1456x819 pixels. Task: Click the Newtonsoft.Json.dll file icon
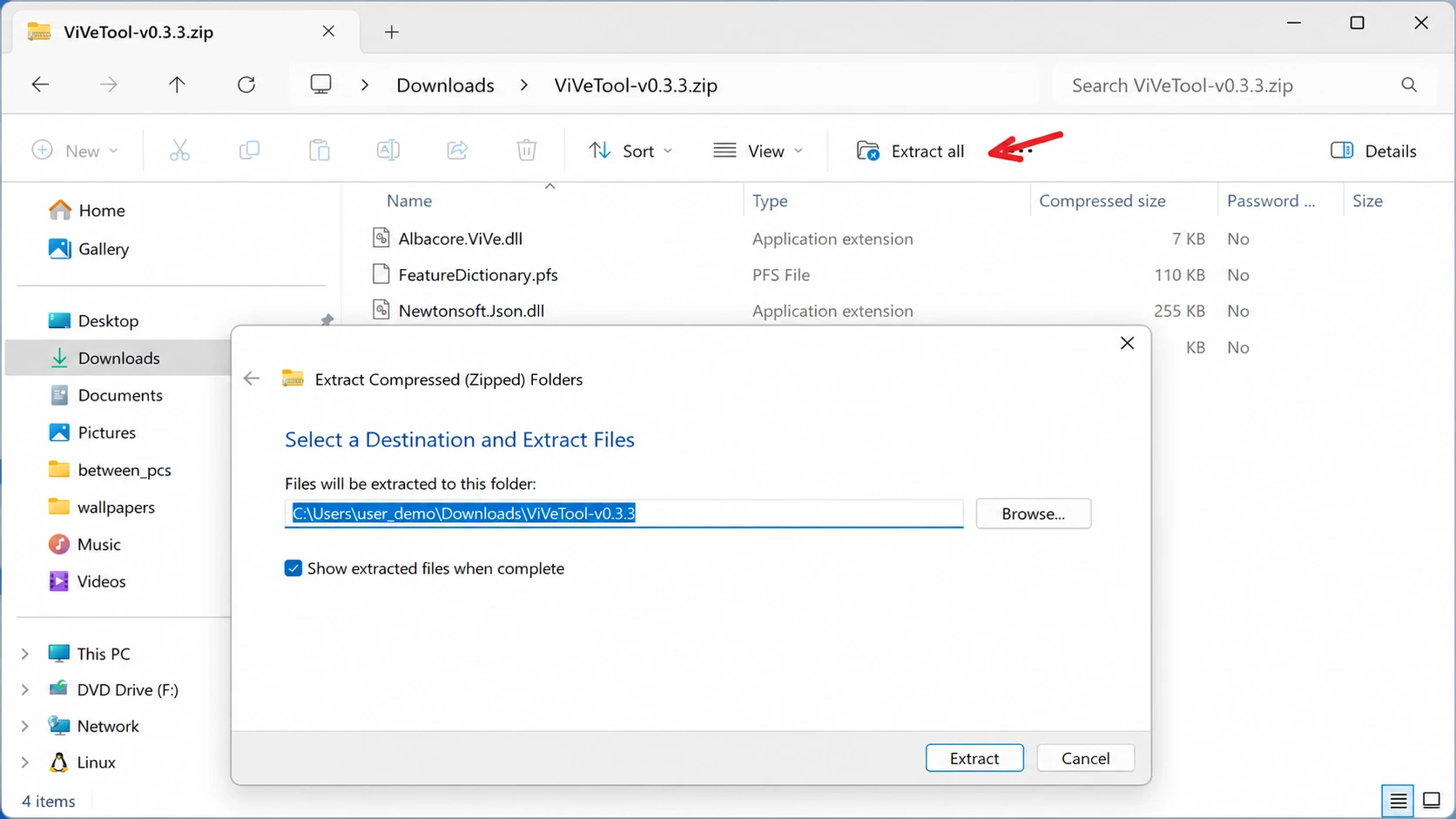[381, 310]
